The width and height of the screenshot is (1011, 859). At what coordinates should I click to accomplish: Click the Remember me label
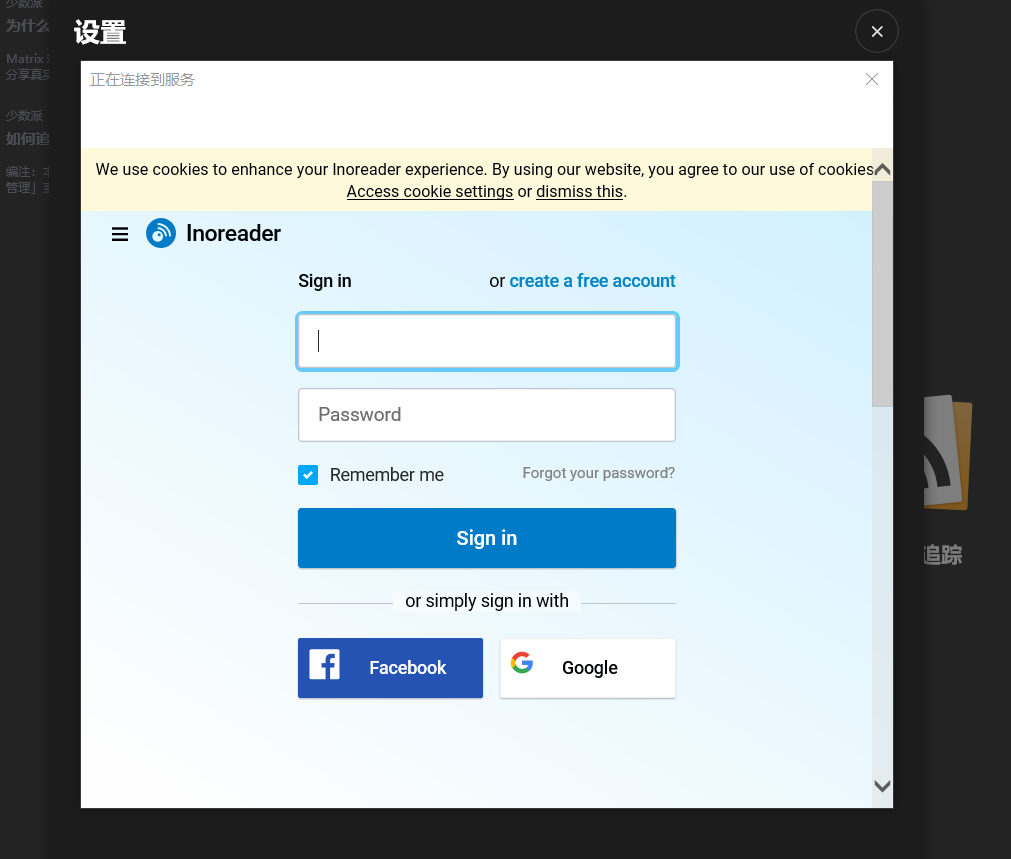click(x=386, y=475)
